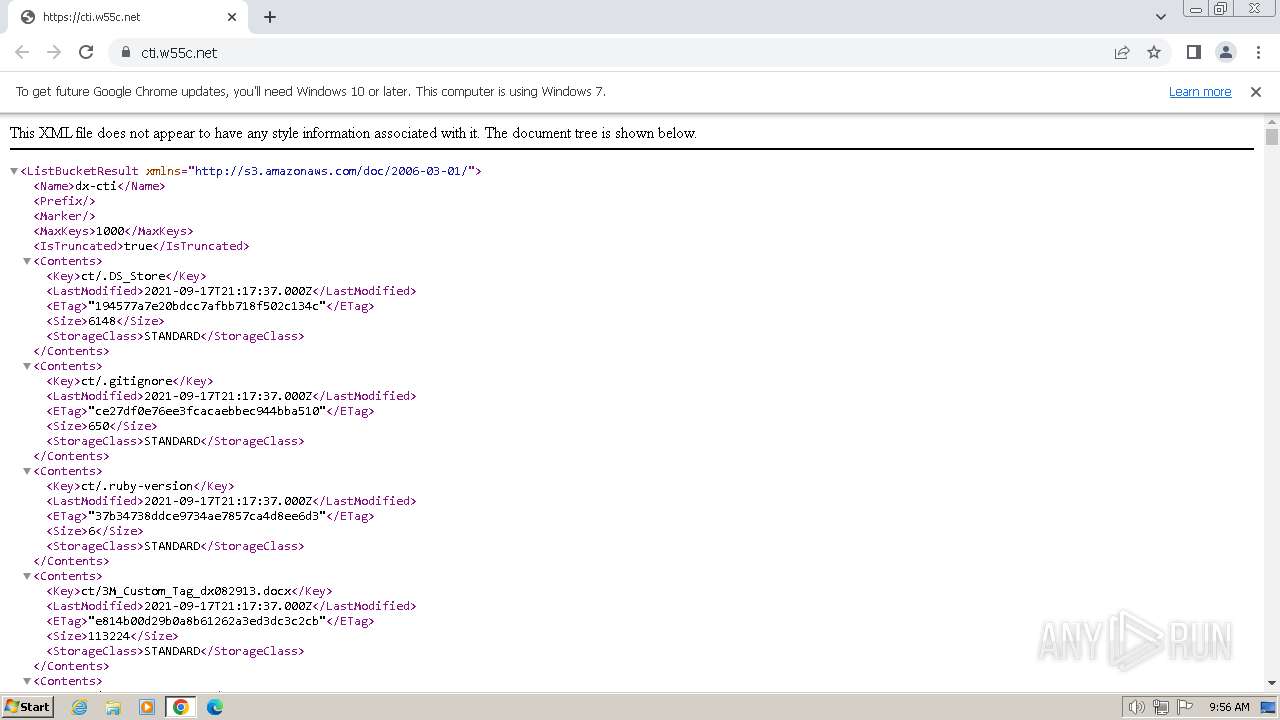Click the taskbar clock 9:56 AM
Screen dimensions: 1280x720
(x=1229, y=707)
